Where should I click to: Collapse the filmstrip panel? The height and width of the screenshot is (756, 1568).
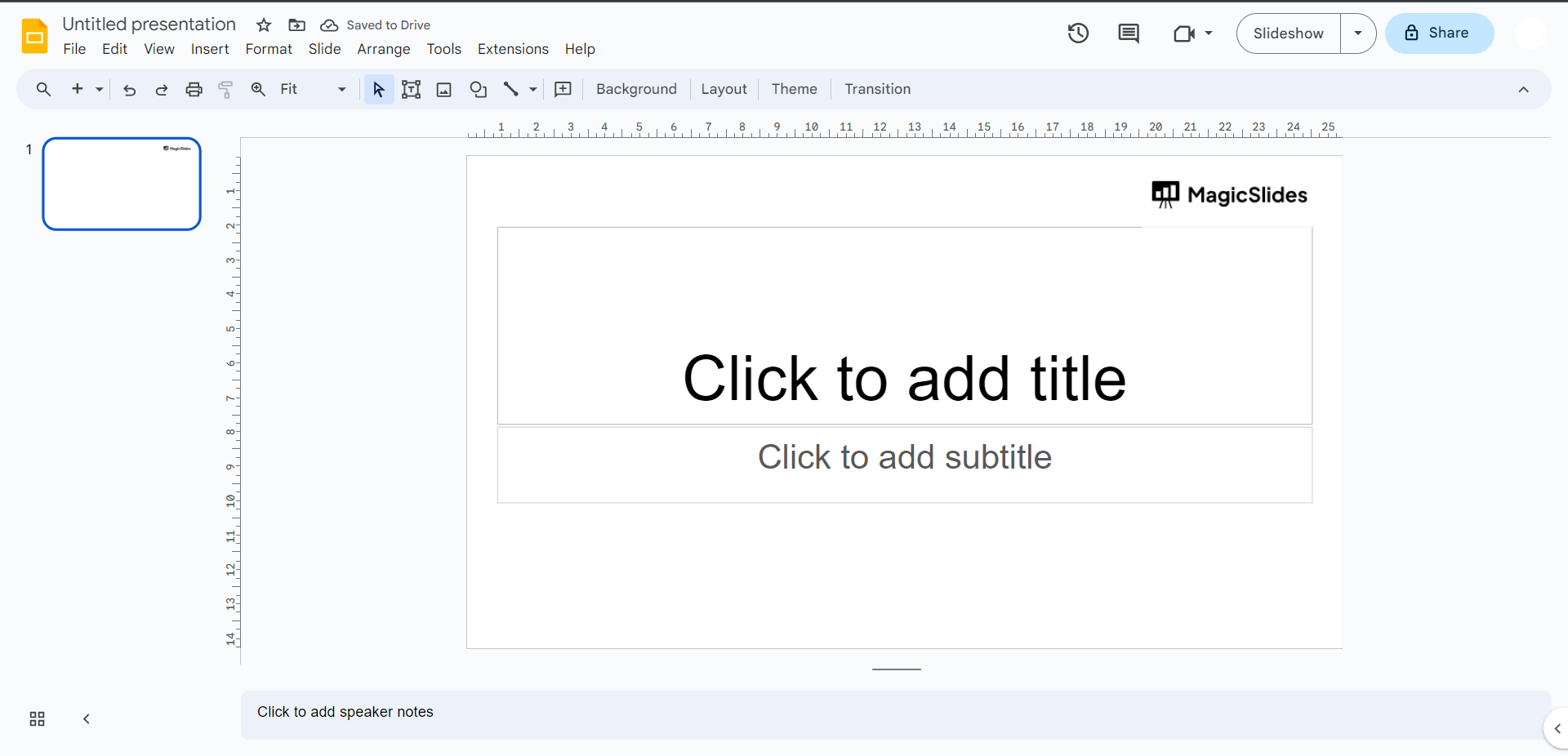click(x=86, y=718)
